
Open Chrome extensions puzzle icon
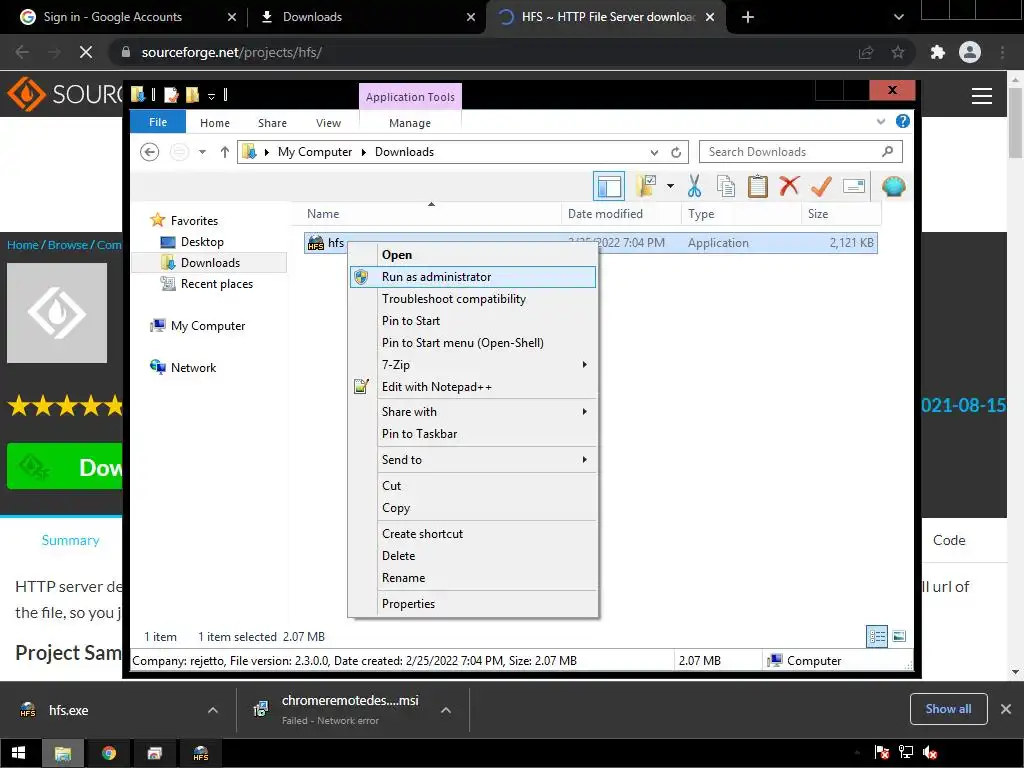coord(937,52)
